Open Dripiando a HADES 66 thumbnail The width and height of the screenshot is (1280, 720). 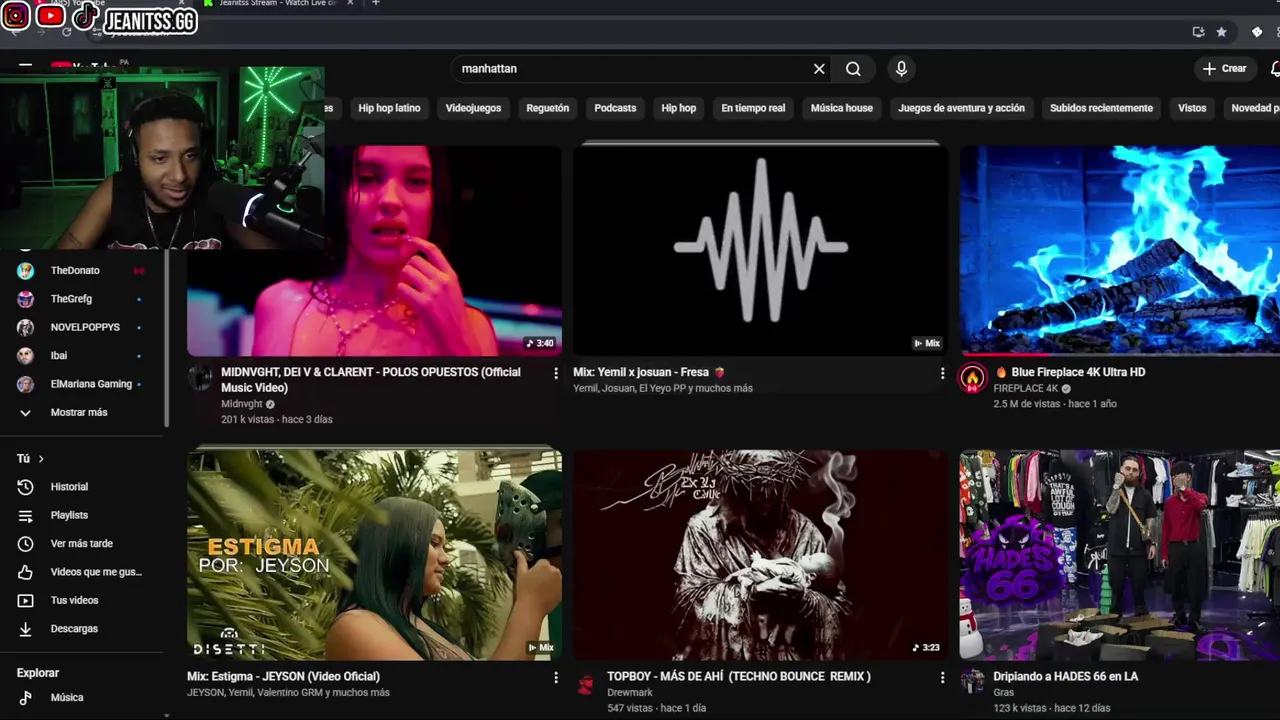click(x=1120, y=554)
